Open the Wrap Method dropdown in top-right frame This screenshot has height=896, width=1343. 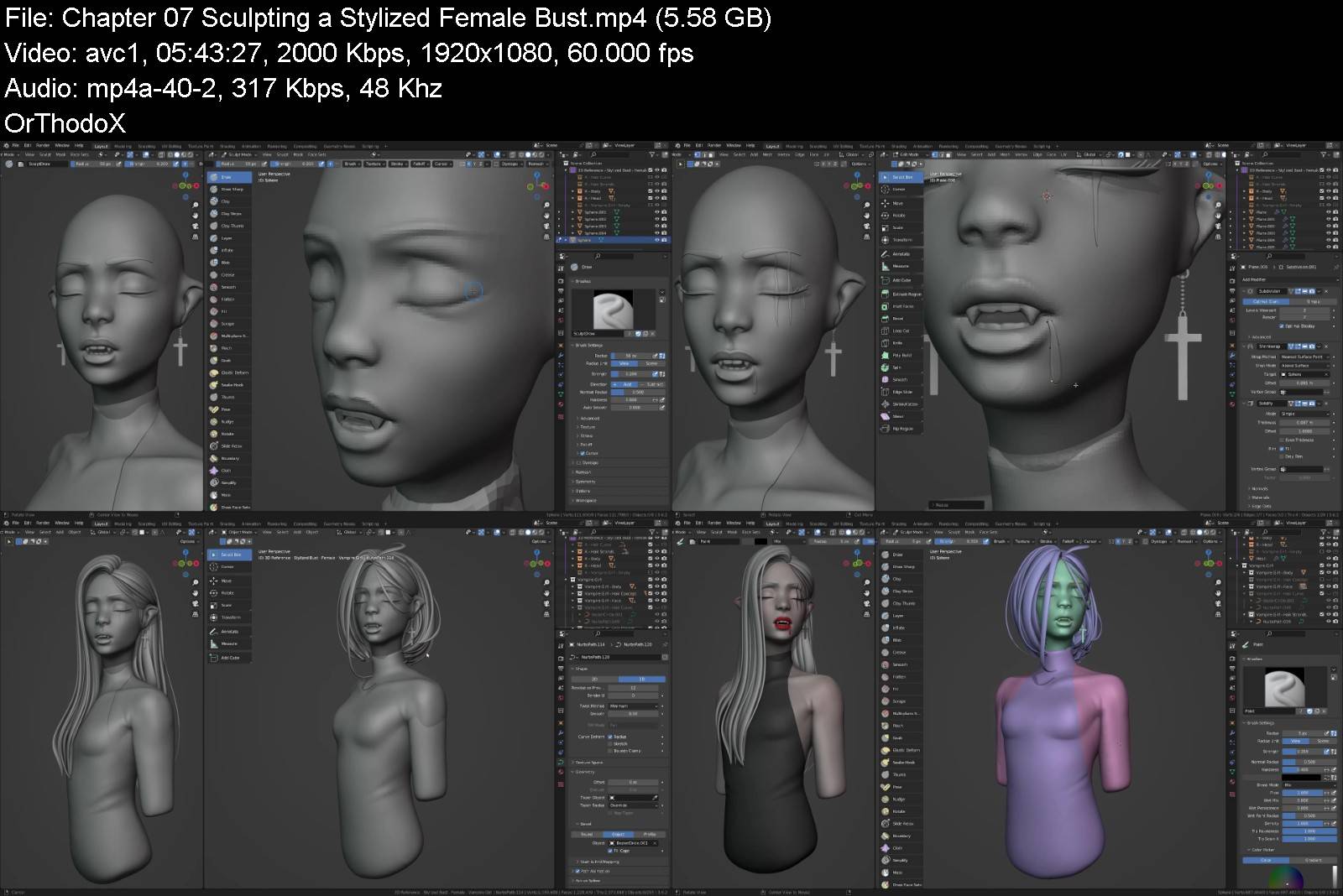tap(1306, 357)
